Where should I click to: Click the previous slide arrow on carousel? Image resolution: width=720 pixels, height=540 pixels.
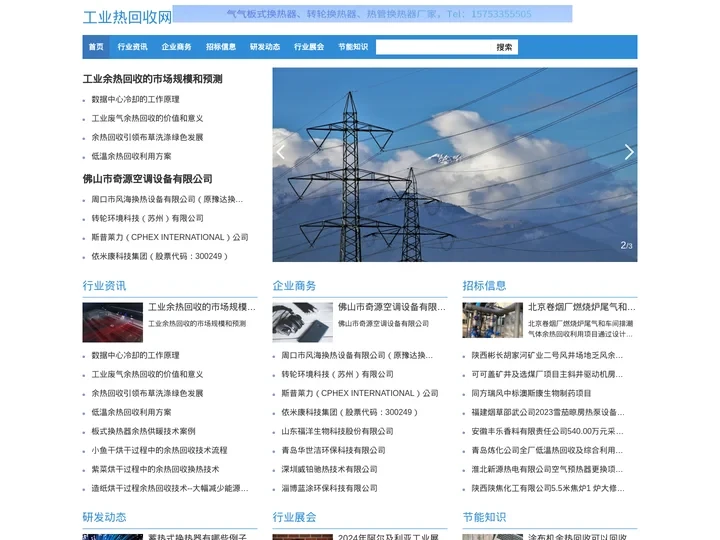click(x=281, y=152)
